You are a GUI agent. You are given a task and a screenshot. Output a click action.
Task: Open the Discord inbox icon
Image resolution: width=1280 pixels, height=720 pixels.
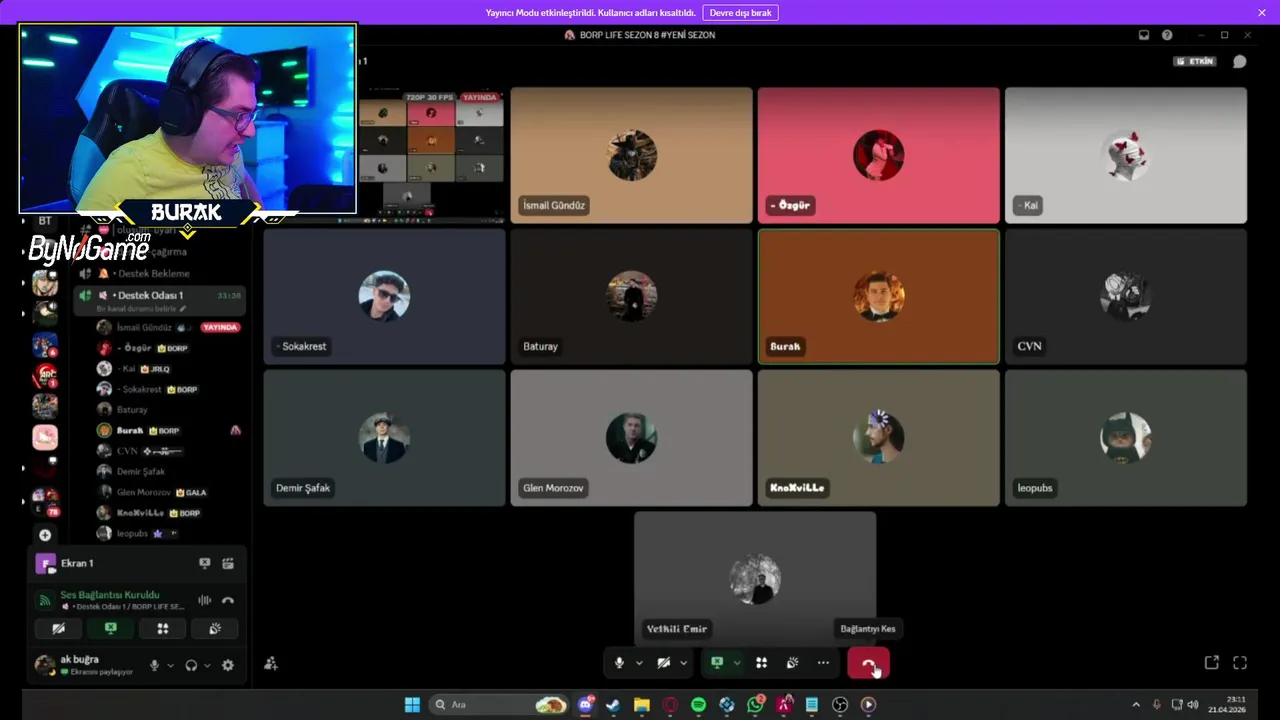(1144, 35)
